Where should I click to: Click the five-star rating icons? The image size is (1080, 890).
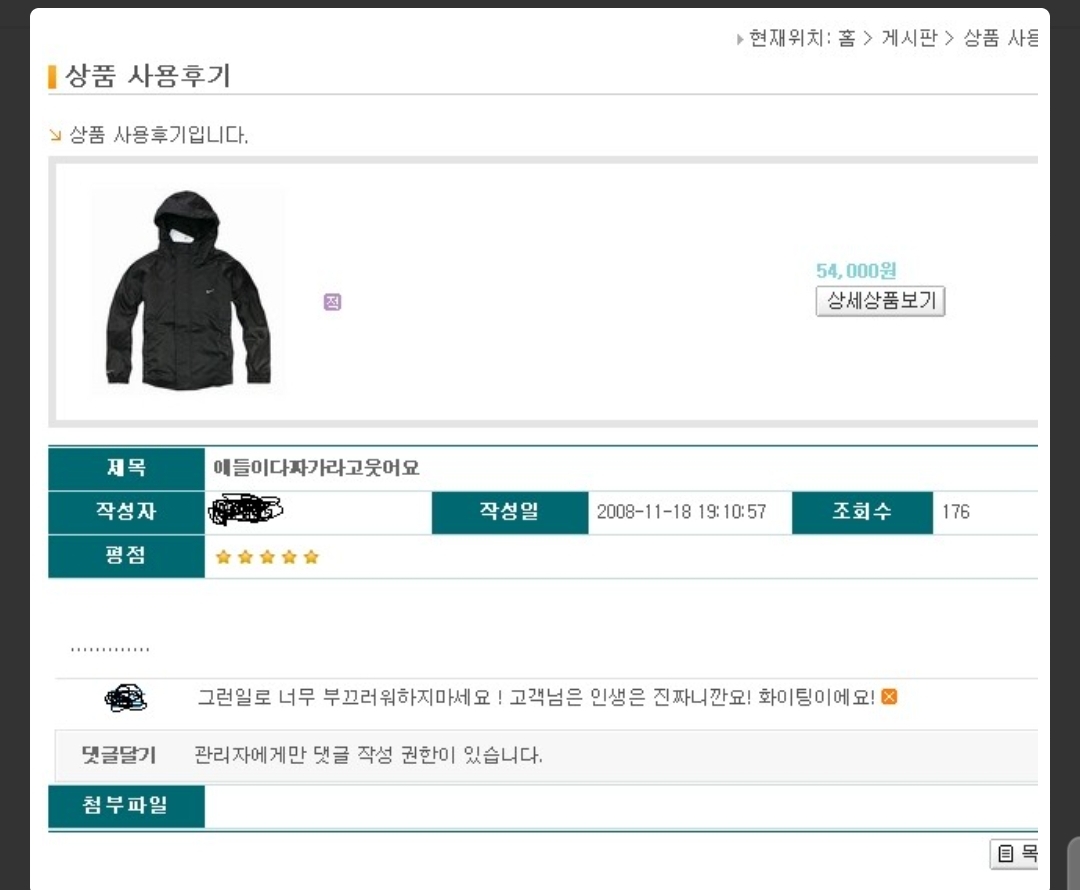(267, 557)
